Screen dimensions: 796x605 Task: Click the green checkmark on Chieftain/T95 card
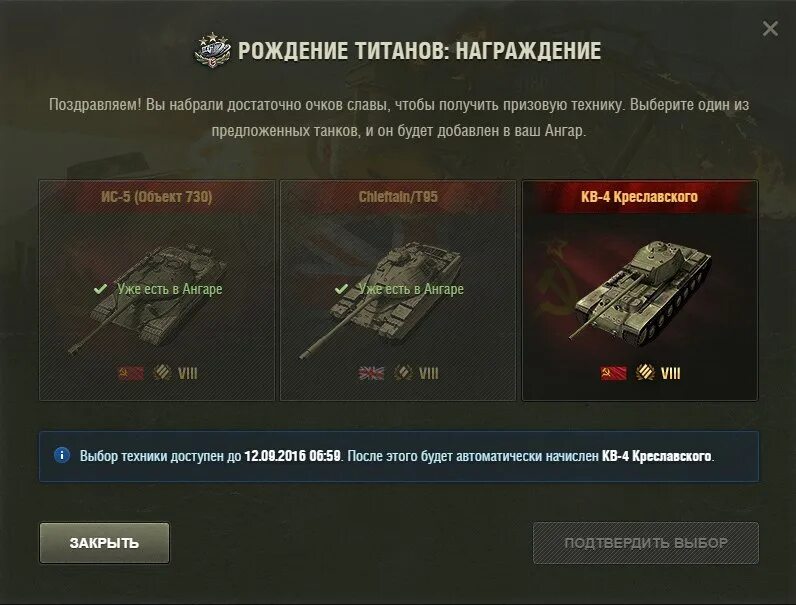[341, 289]
